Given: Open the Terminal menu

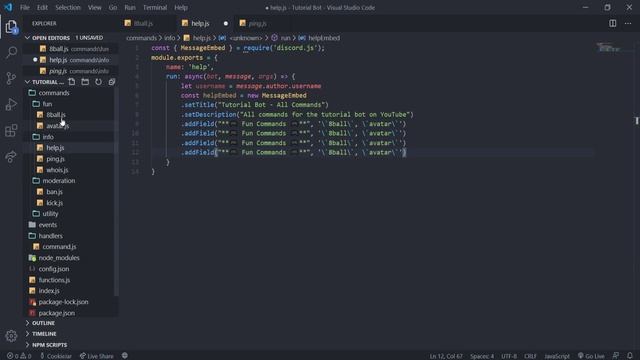Looking at the screenshot, I should (155, 7).
